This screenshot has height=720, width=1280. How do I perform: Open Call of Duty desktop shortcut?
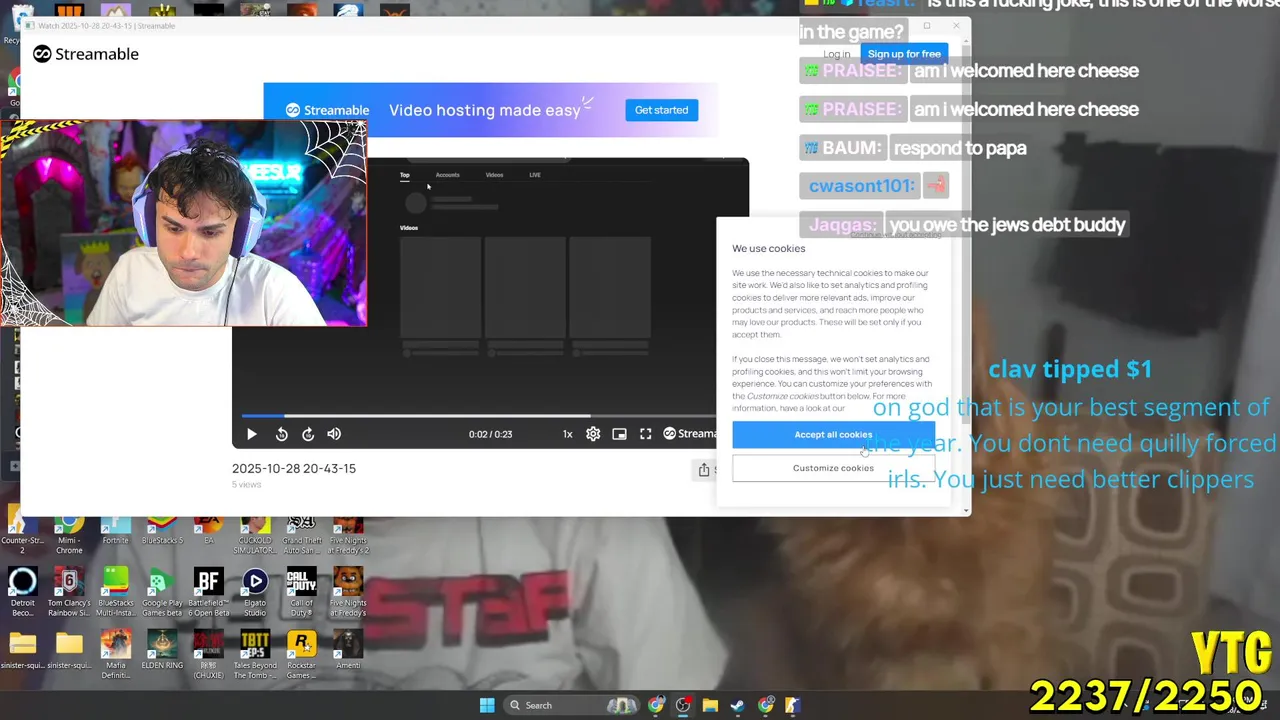[301, 592]
